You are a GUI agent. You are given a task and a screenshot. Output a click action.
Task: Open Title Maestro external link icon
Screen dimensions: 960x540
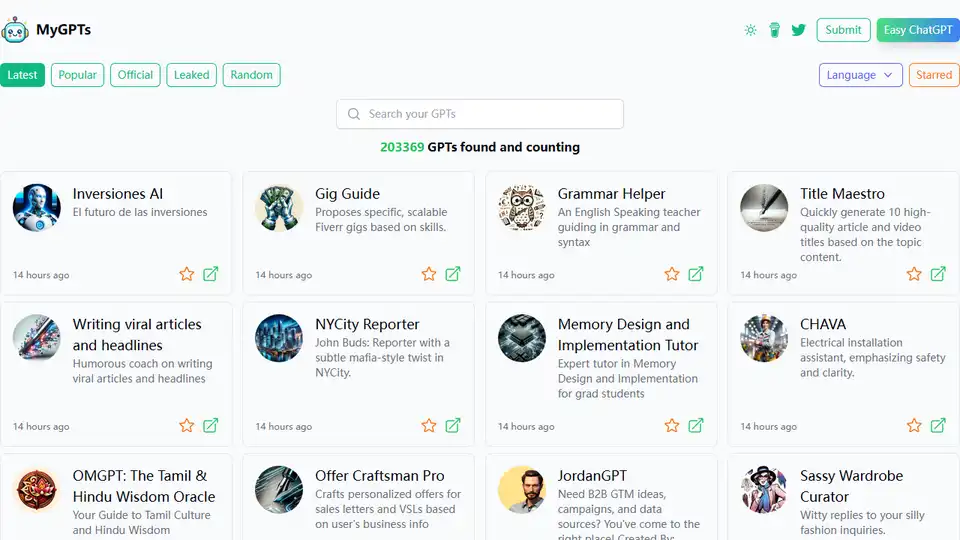(938, 274)
